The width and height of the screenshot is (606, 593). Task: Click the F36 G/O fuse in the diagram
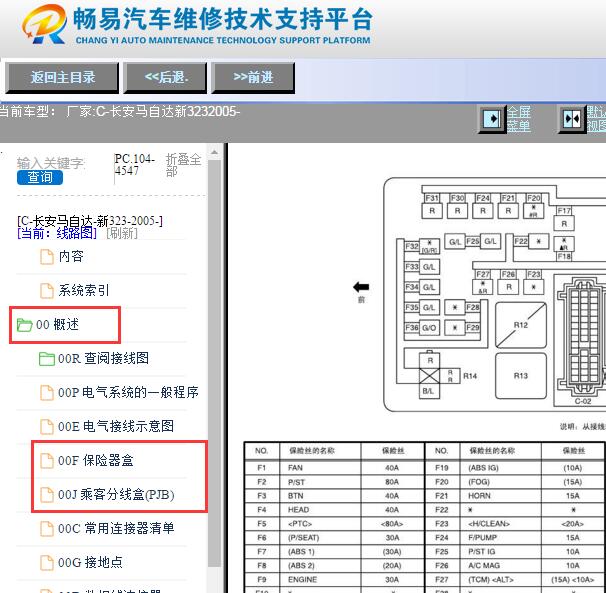(422, 328)
